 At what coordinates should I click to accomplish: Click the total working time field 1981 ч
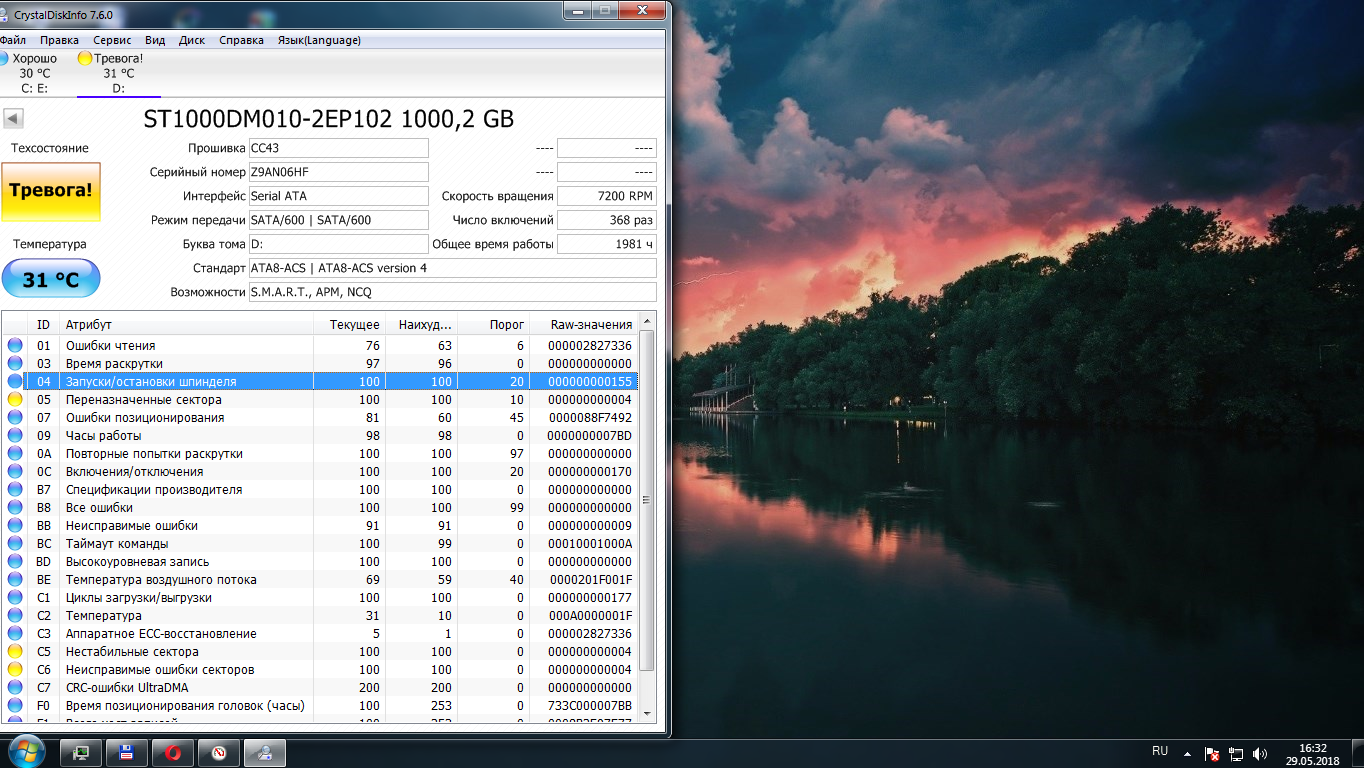[x=607, y=244]
